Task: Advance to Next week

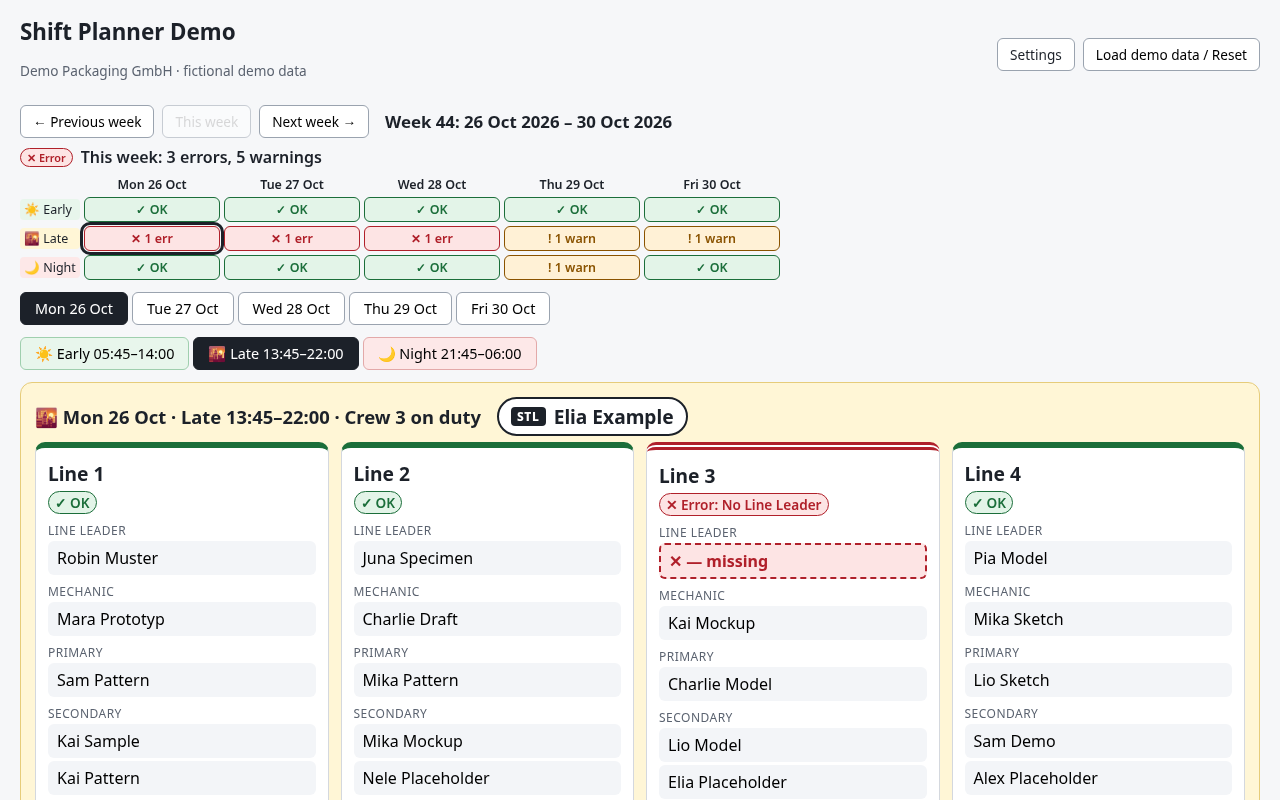Action: (314, 122)
